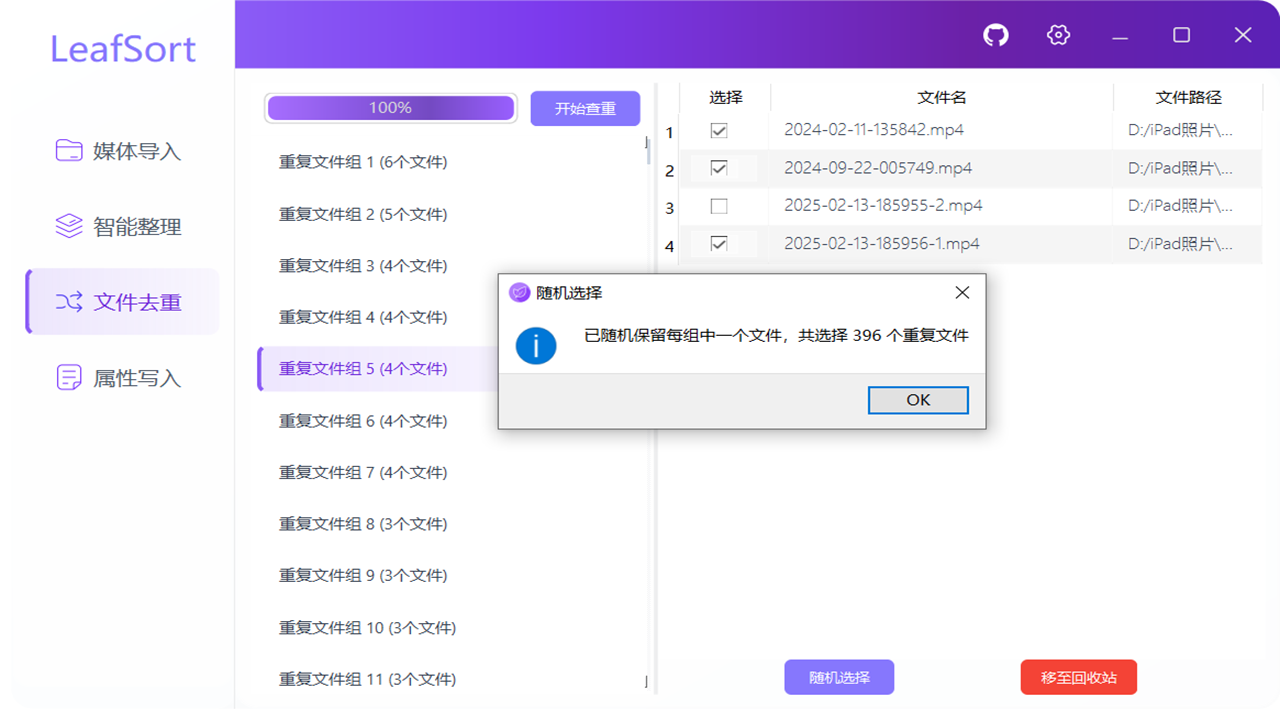Click the 开始查重 button
This screenshot has height=720, width=1280.
585,108
